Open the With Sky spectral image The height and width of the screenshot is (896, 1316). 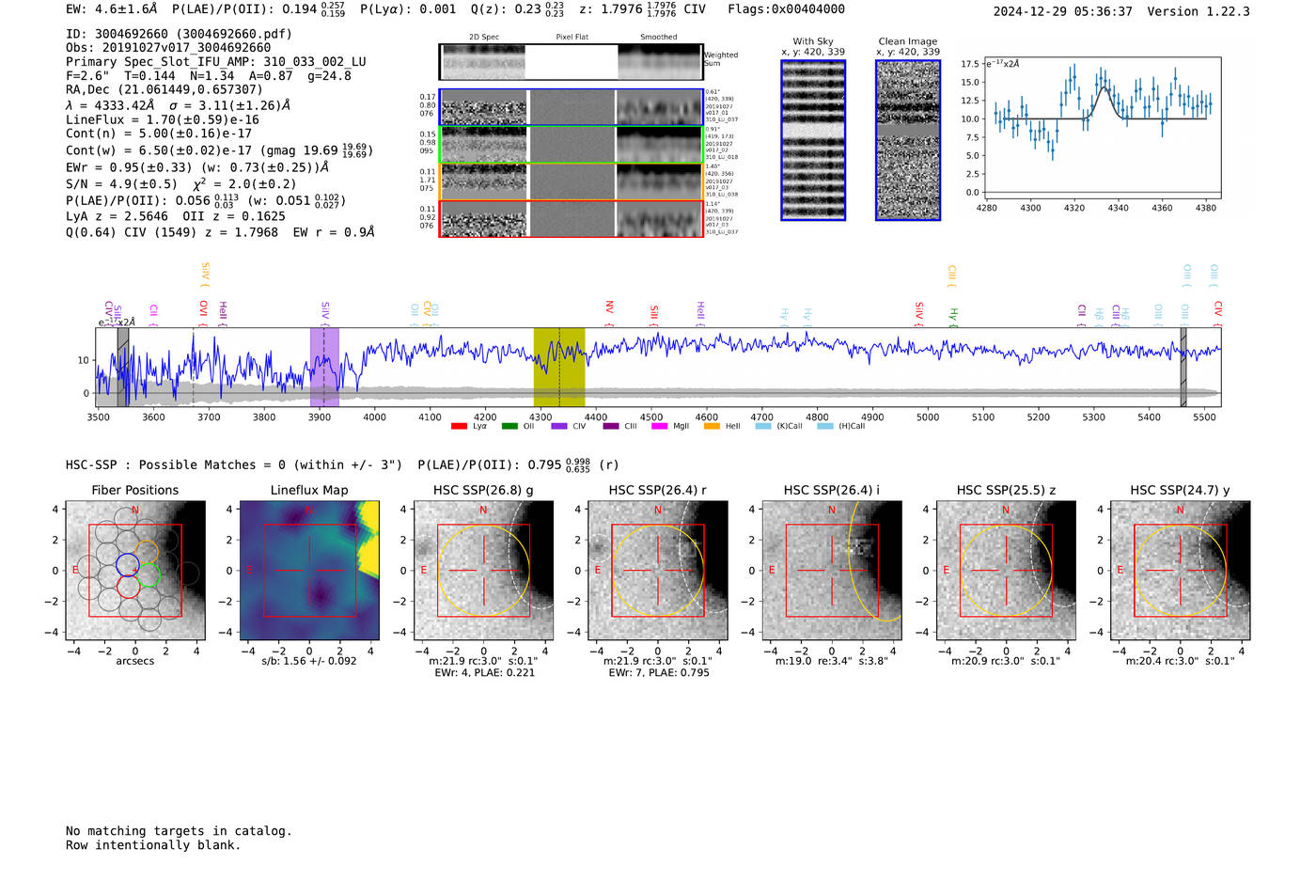(813, 140)
